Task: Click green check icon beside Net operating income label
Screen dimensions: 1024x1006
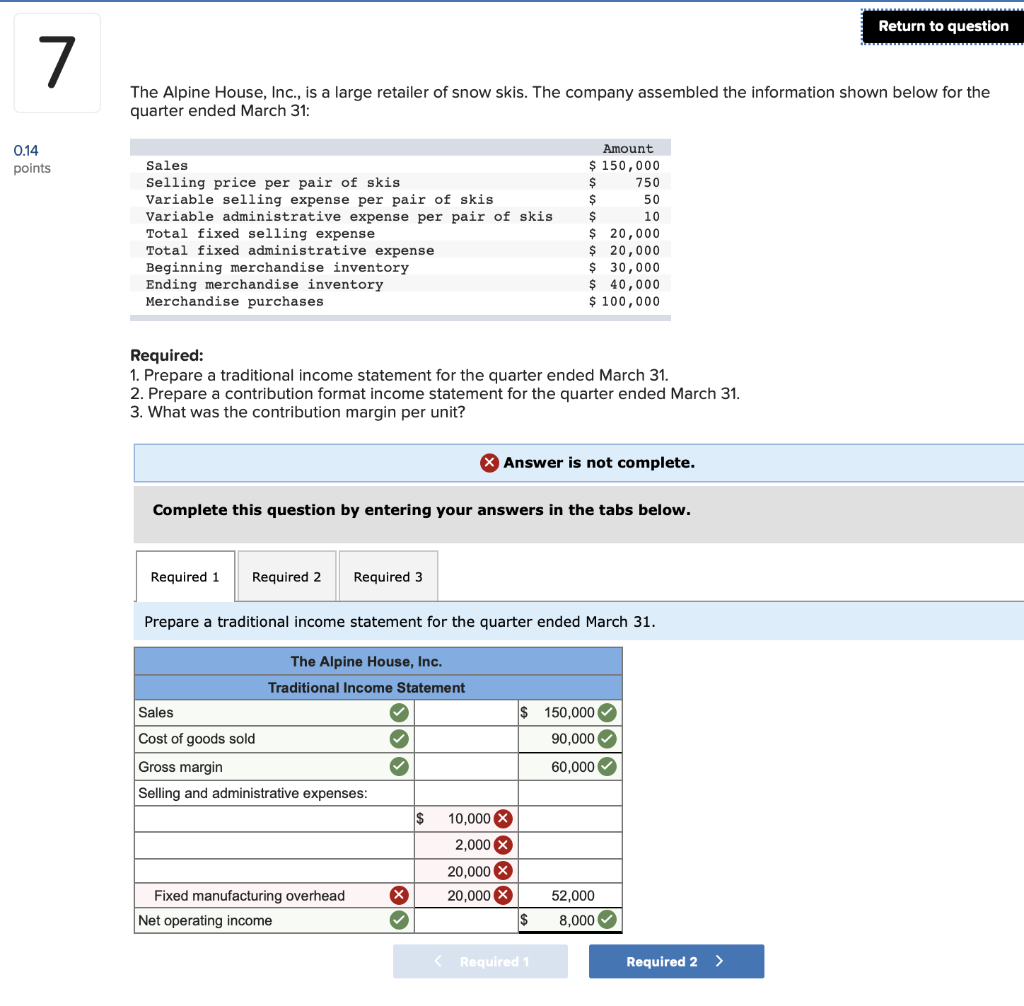Action: tap(399, 920)
